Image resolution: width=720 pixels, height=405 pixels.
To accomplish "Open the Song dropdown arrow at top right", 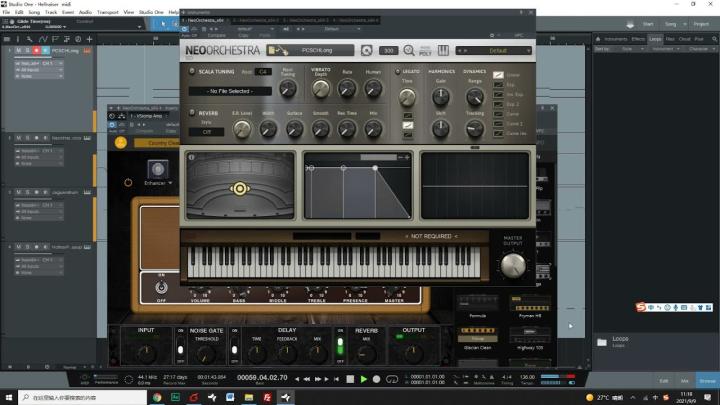I will [685, 24].
